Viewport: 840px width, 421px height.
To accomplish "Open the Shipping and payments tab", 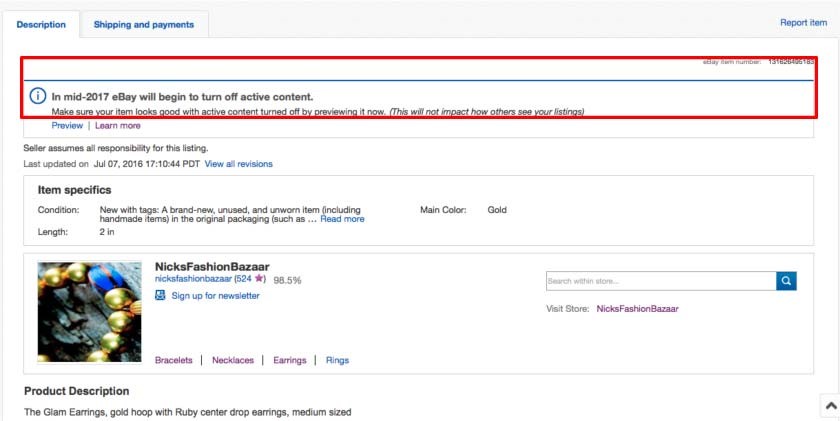I will pyautogui.click(x=144, y=25).
